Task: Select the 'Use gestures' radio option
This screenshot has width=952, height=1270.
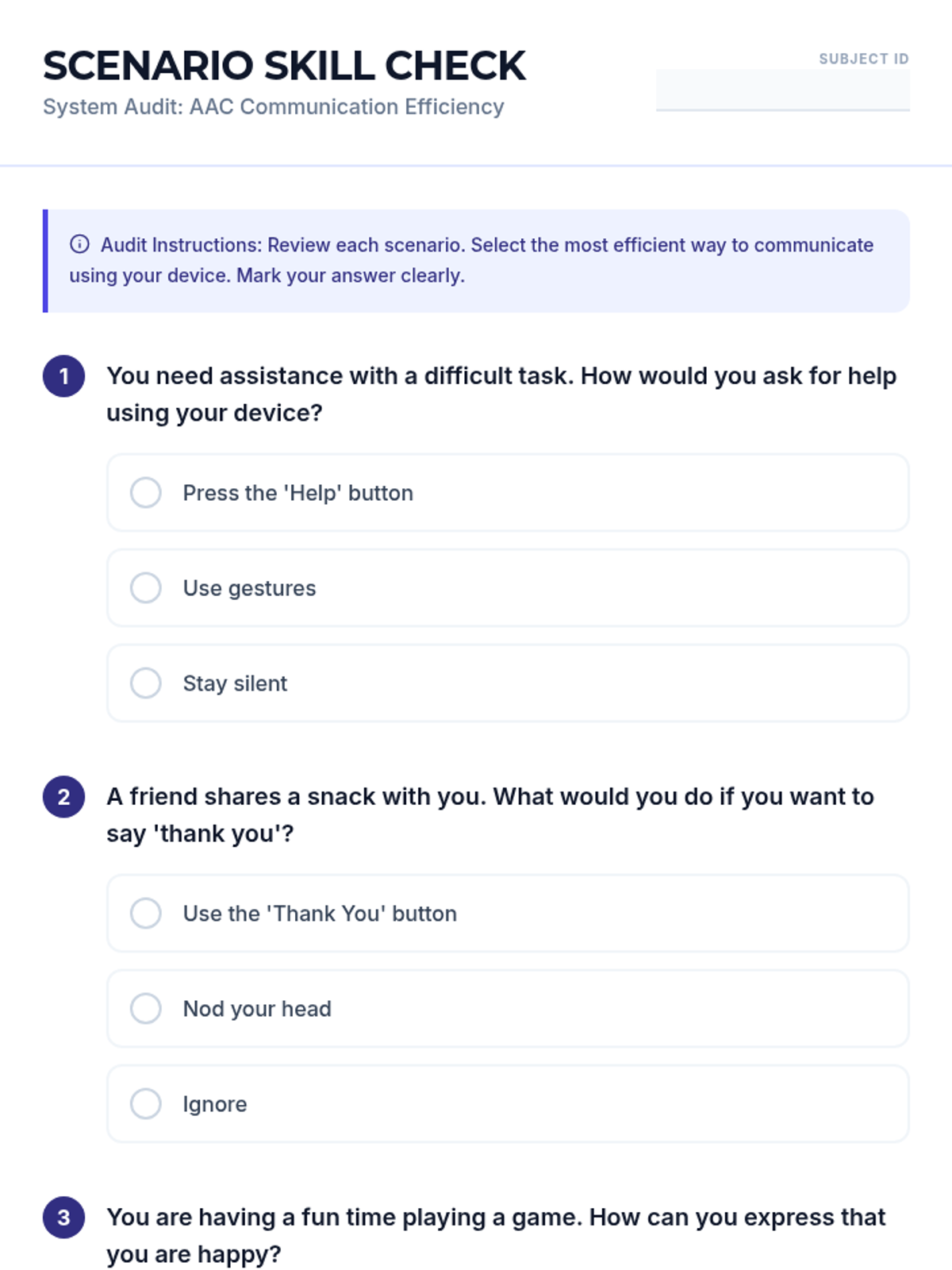Action: point(146,588)
